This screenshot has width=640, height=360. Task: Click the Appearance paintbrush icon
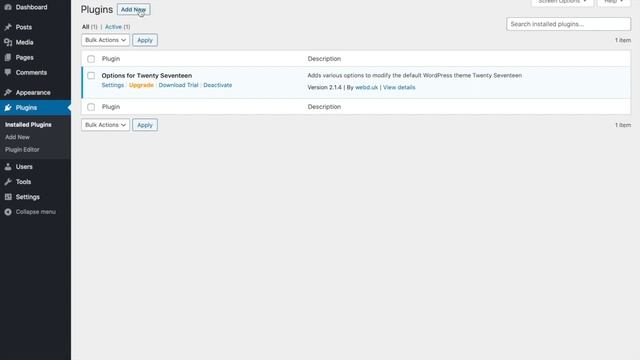pos(8,92)
